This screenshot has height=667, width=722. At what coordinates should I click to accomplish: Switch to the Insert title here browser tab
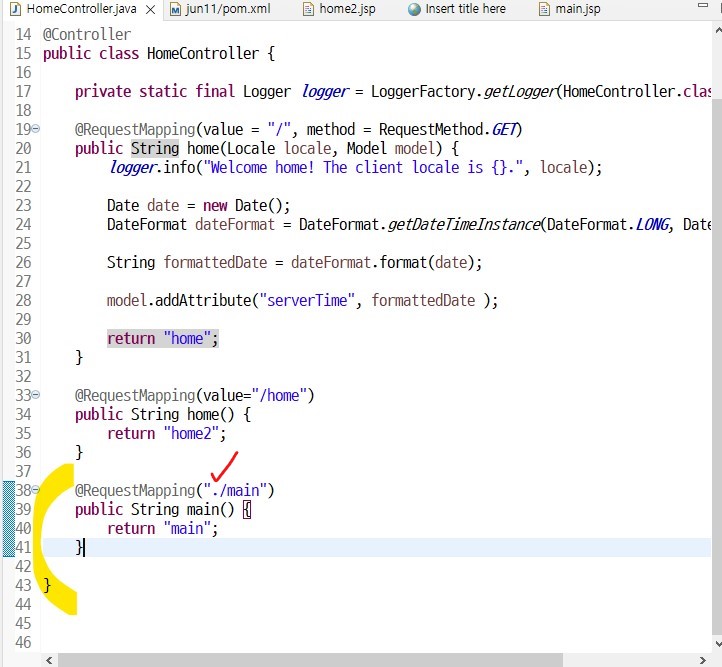[x=466, y=9]
